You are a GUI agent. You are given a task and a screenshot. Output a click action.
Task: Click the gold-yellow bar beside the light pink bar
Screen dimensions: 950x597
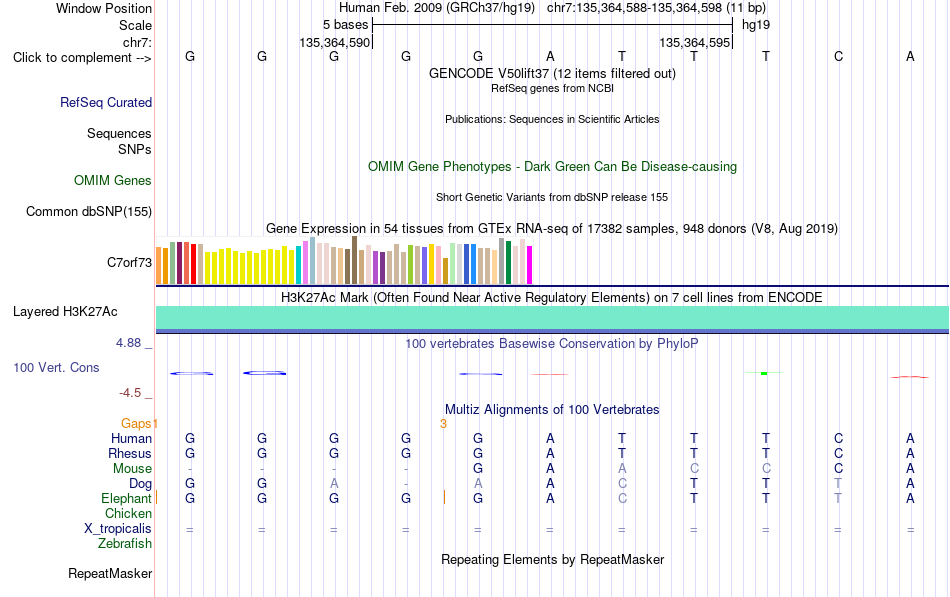click(431, 264)
